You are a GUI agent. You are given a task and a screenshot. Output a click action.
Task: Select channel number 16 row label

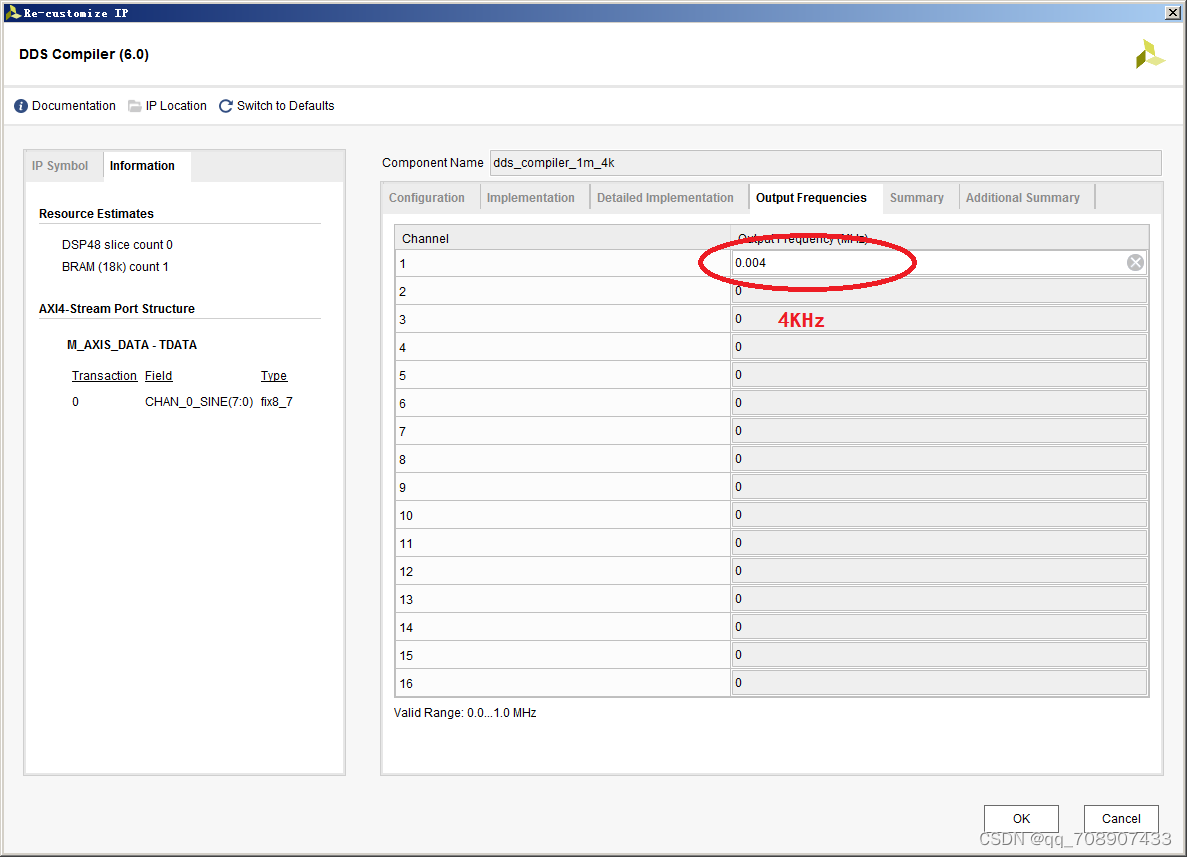pyautogui.click(x=407, y=684)
